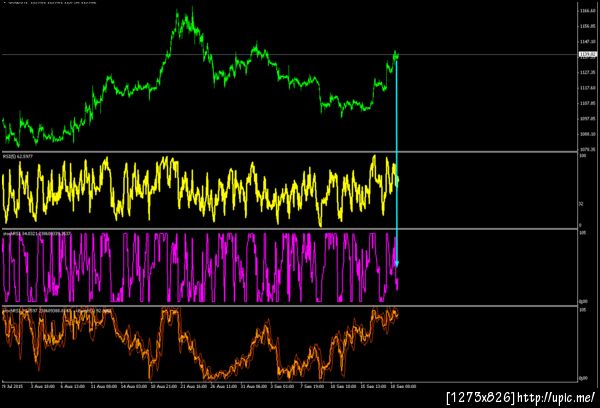Select the '31 Aug 06:00' time axis label
This screenshot has height=408, width=600.
click(254, 387)
